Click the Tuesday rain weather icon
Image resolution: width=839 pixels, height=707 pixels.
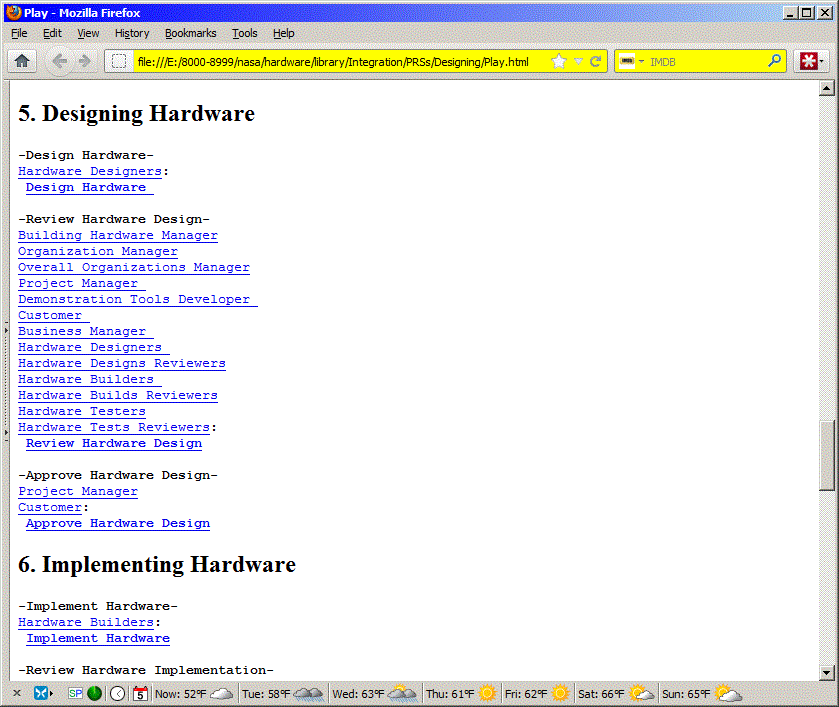click(309, 694)
